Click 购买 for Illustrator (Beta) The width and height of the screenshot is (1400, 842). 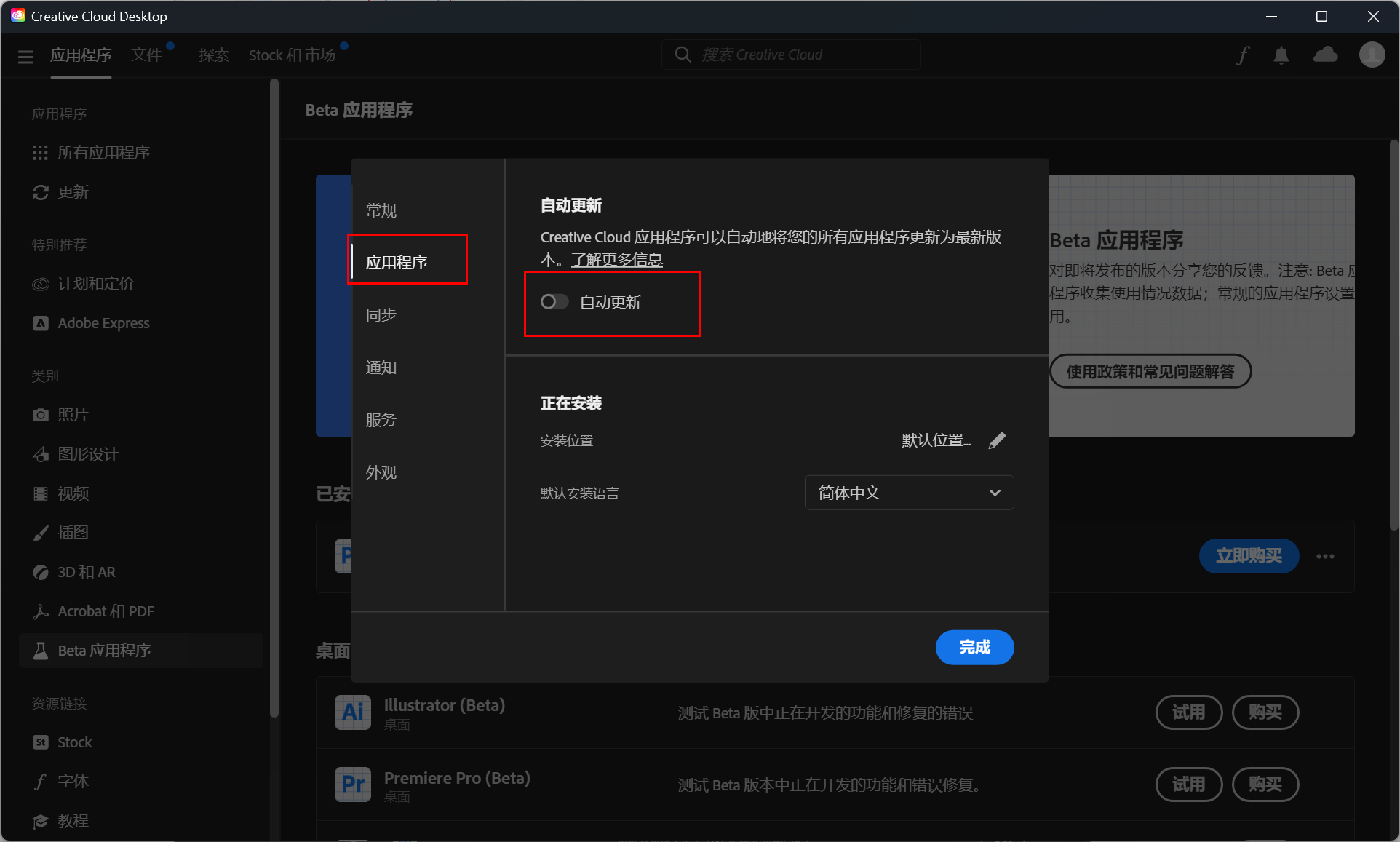pyautogui.click(x=1265, y=712)
